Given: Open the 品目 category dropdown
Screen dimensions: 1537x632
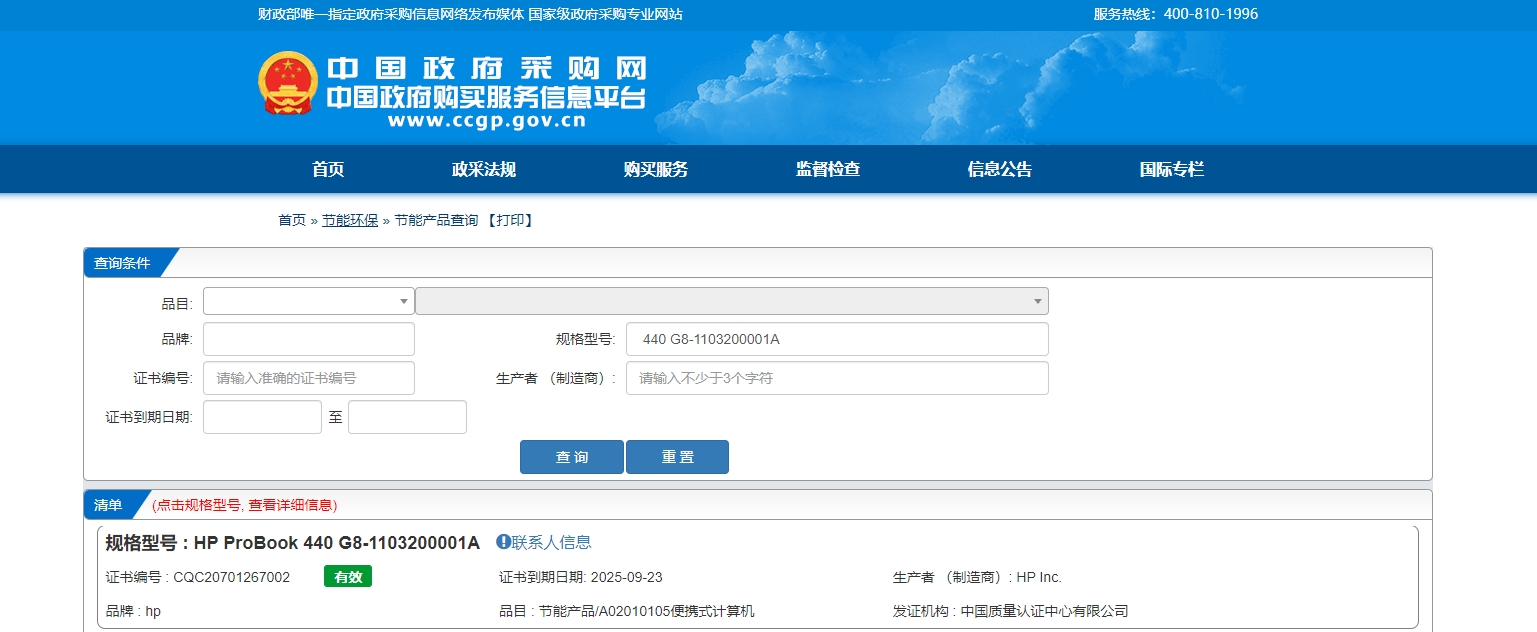Looking at the screenshot, I should click(308, 301).
